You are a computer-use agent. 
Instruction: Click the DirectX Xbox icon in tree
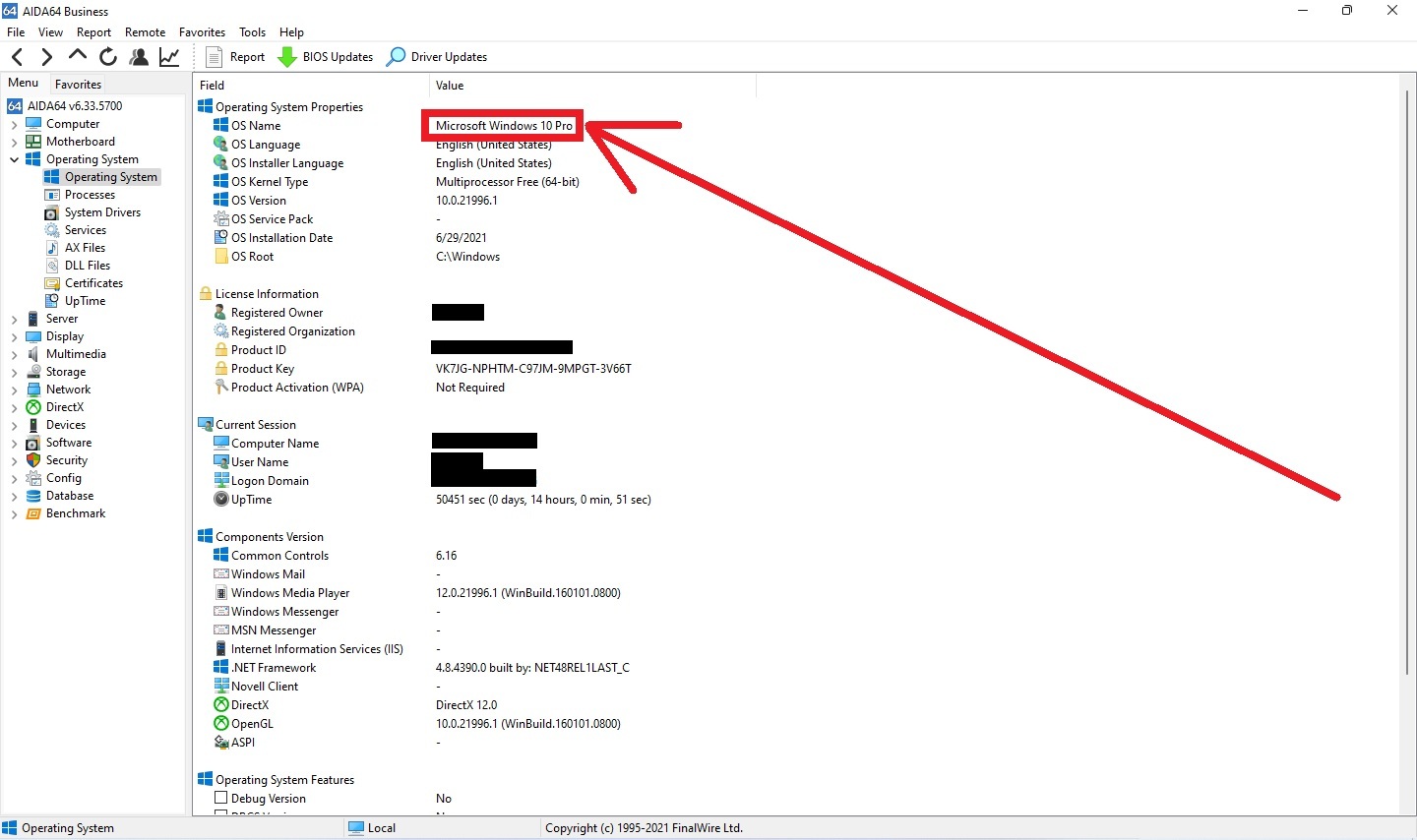(33, 407)
